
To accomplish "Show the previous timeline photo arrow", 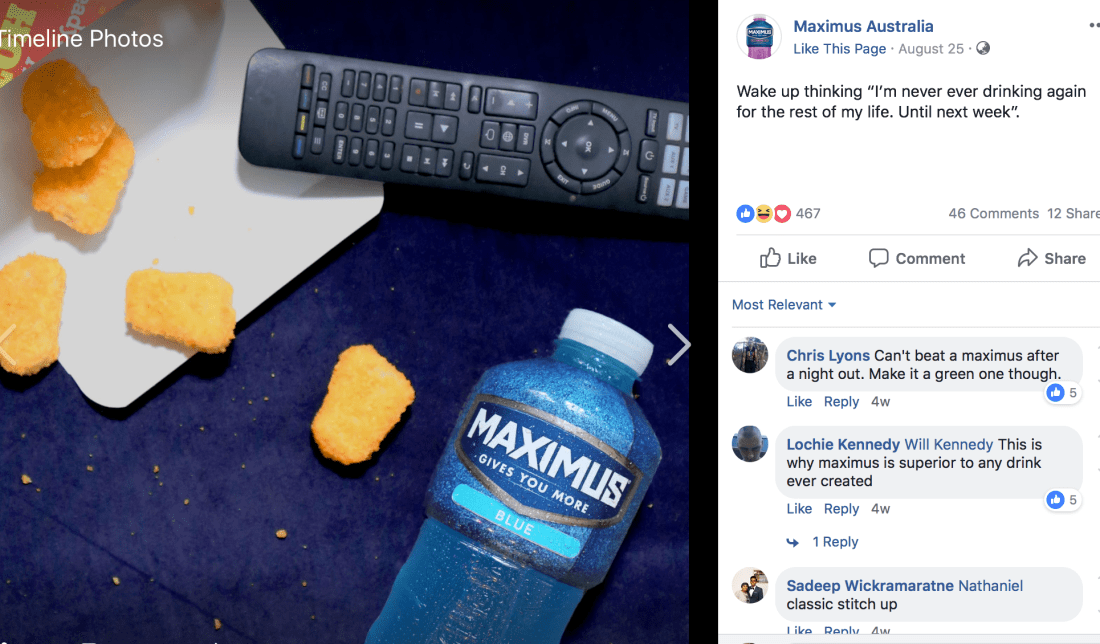I will click(x=7, y=344).
